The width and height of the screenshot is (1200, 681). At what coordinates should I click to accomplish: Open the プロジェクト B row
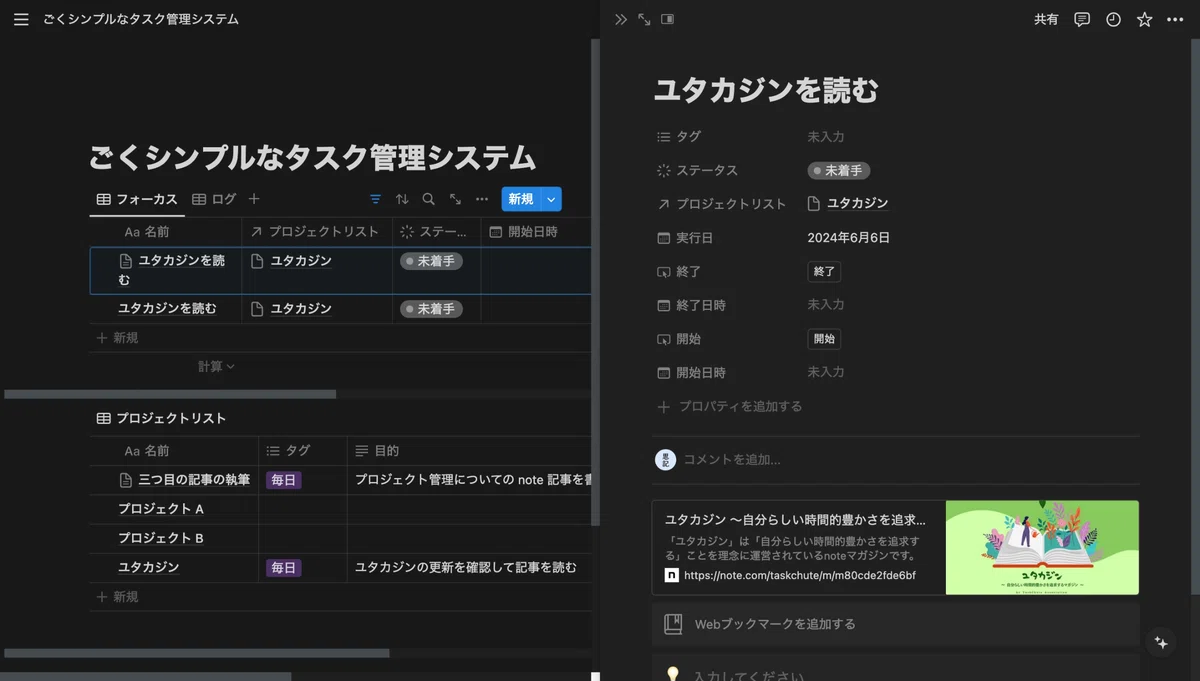[x=161, y=538]
